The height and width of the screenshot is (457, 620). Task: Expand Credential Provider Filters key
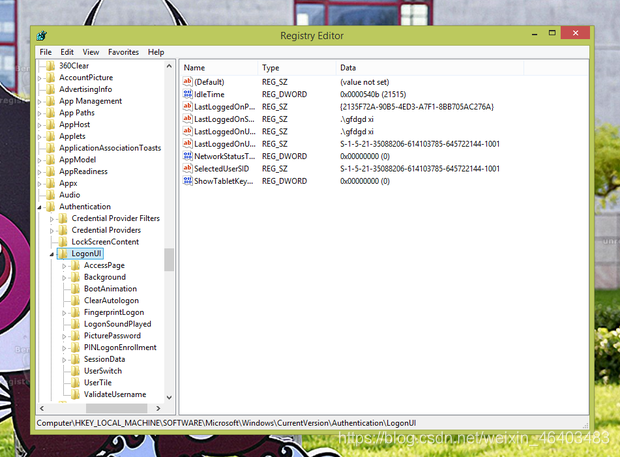tap(52, 219)
